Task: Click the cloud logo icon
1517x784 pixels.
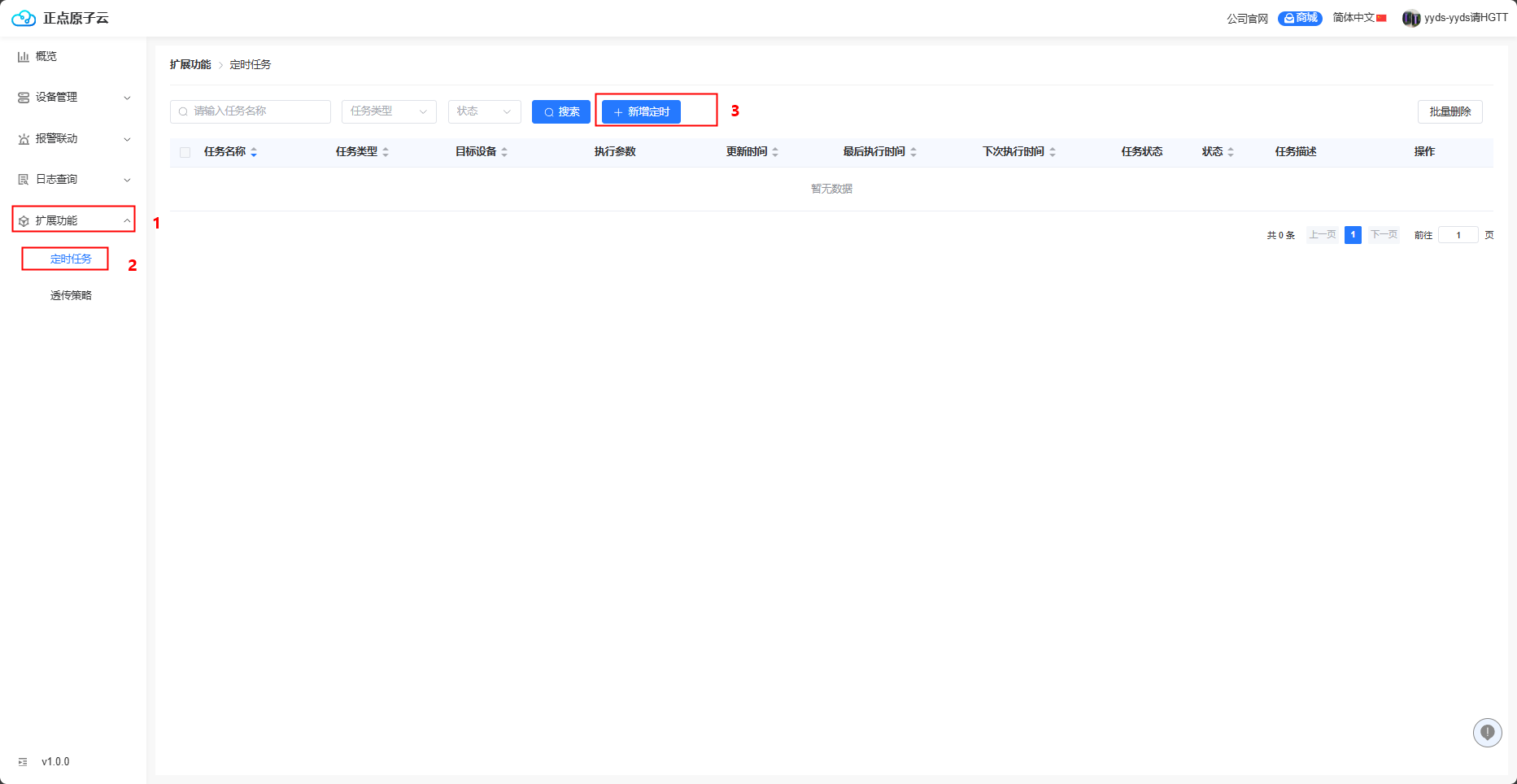Action: (24, 18)
